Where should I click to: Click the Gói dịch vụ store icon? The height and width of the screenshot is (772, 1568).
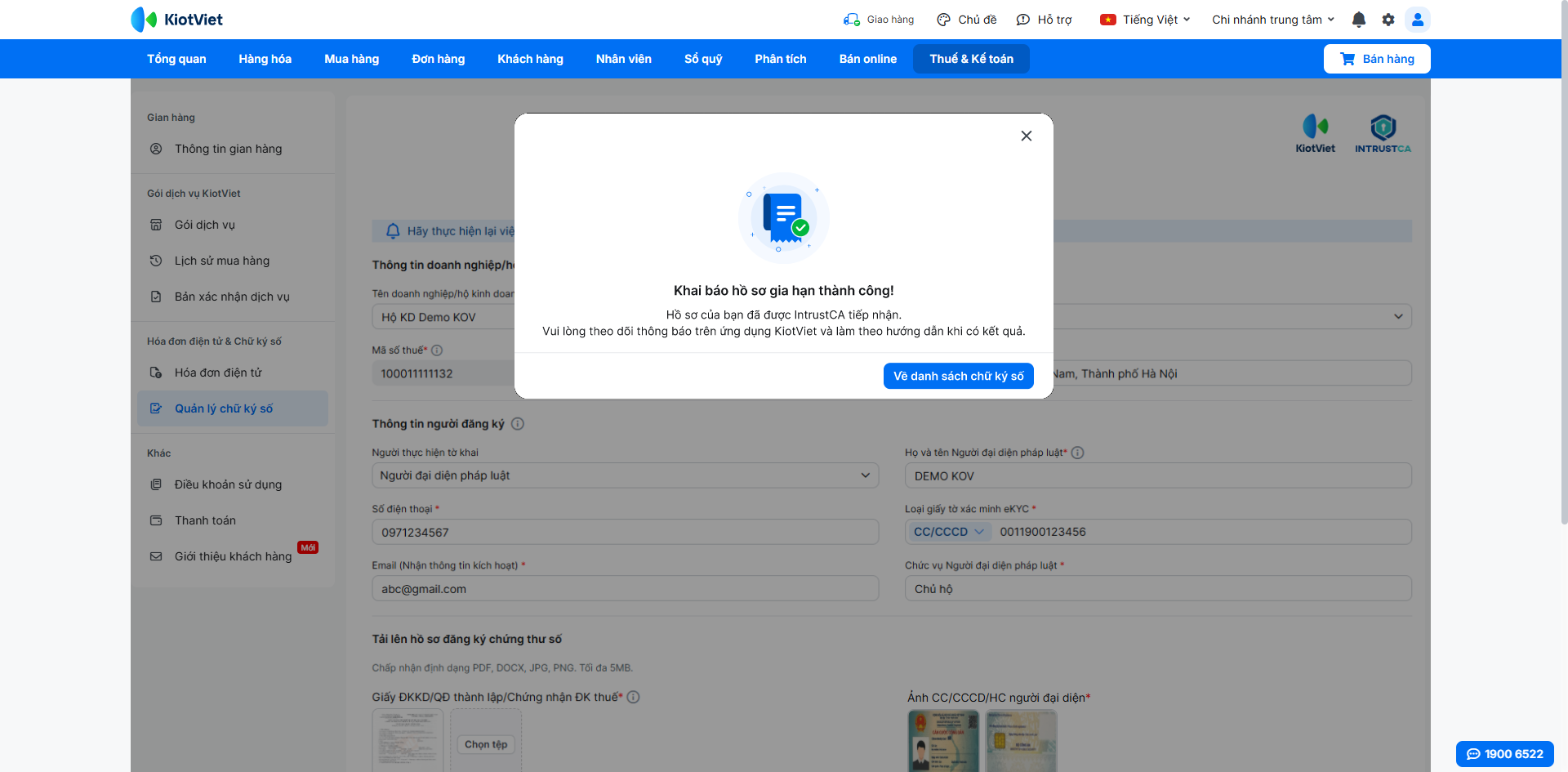point(156,225)
